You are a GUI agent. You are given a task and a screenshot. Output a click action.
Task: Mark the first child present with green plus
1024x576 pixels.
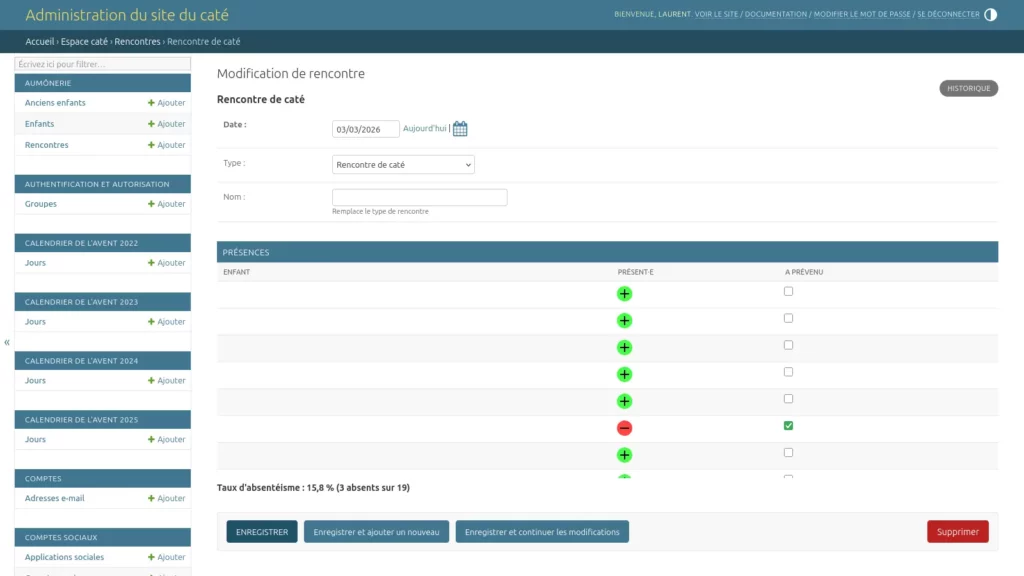pos(624,293)
